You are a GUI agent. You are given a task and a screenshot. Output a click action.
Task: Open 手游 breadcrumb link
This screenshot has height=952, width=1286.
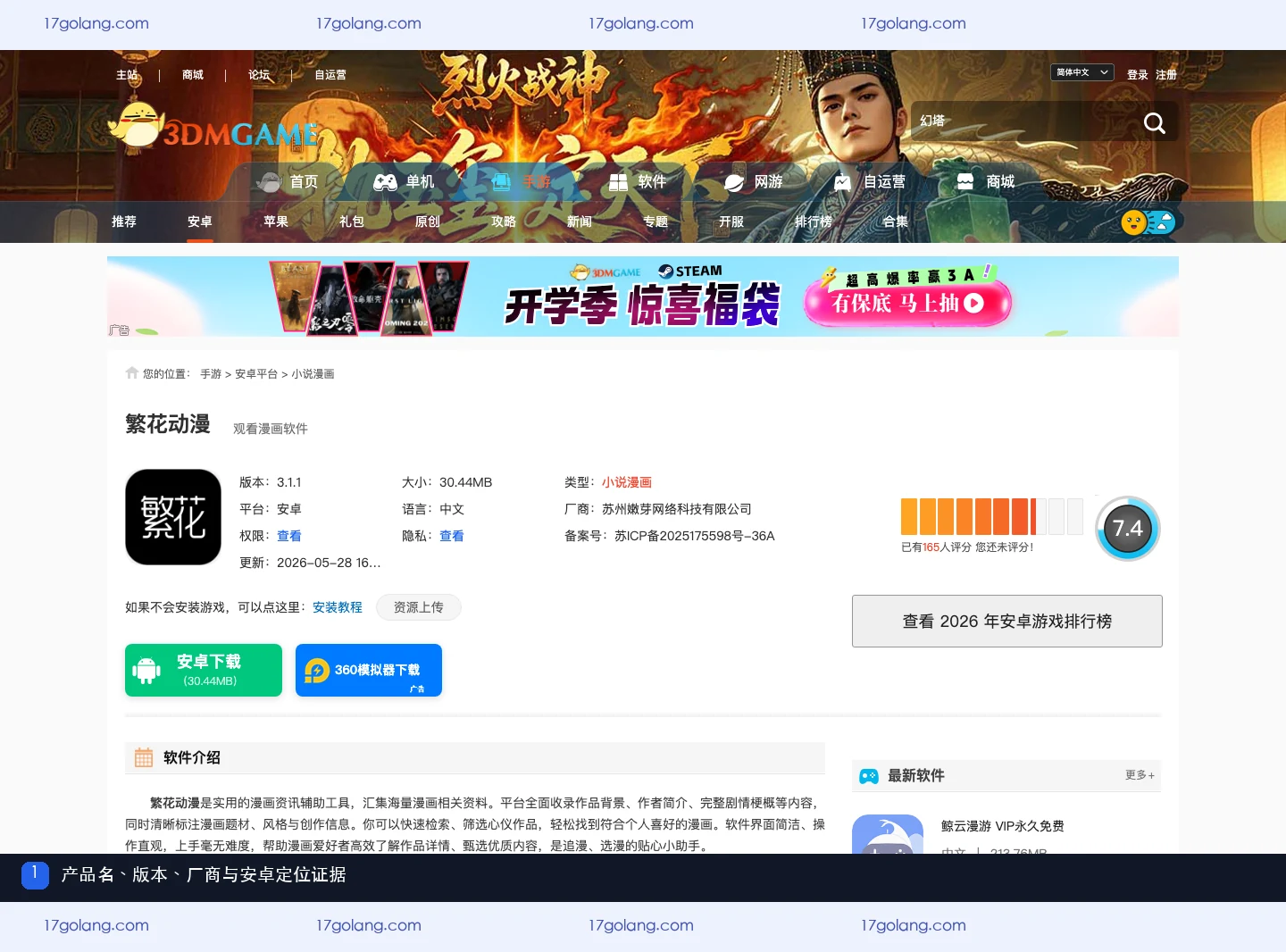coord(211,374)
